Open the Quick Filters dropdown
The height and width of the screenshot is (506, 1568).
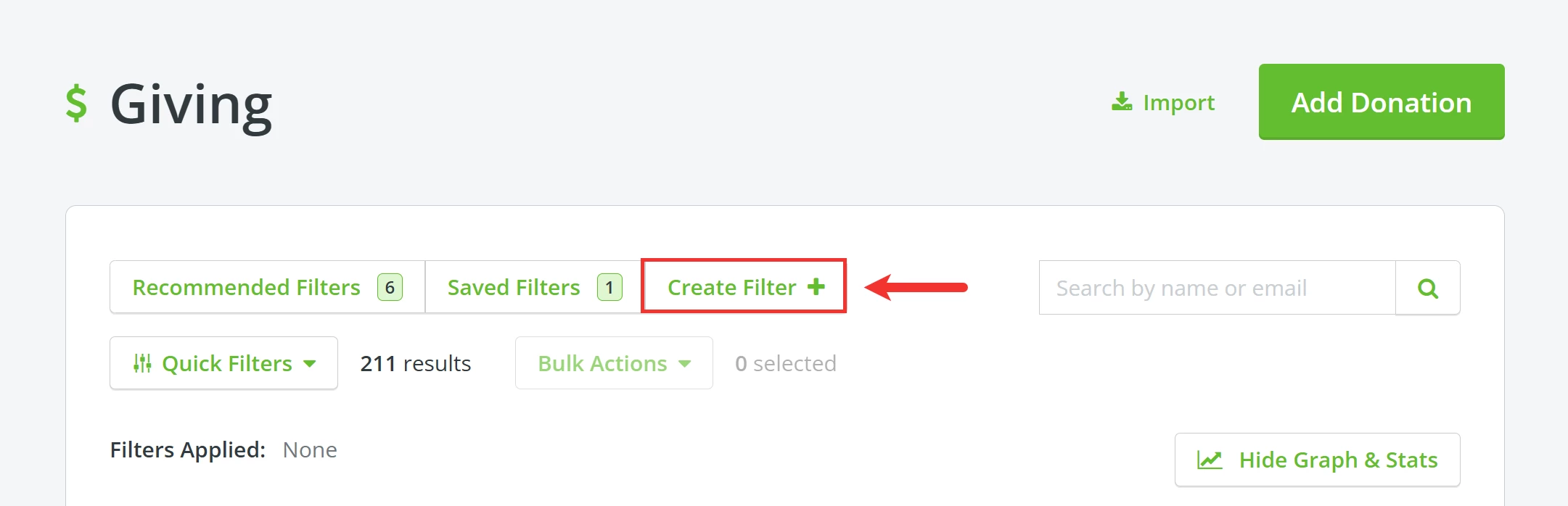[x=223, y=362]
